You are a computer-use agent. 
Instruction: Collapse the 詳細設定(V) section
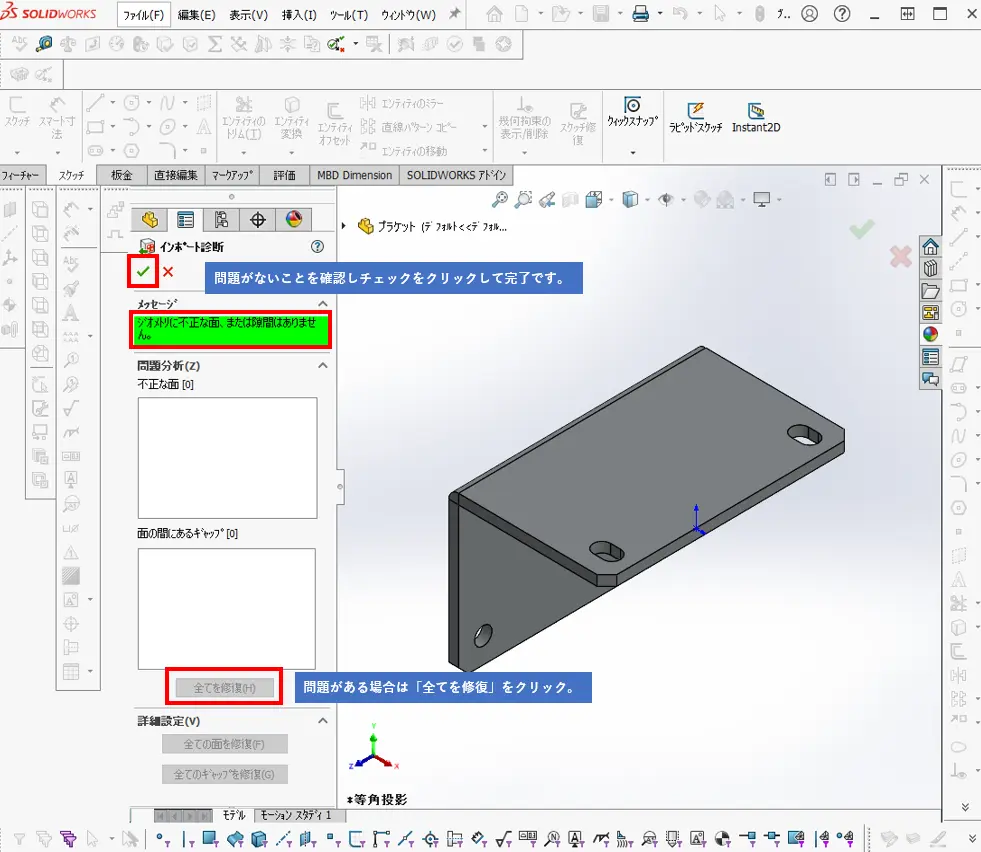pos(322,720)
